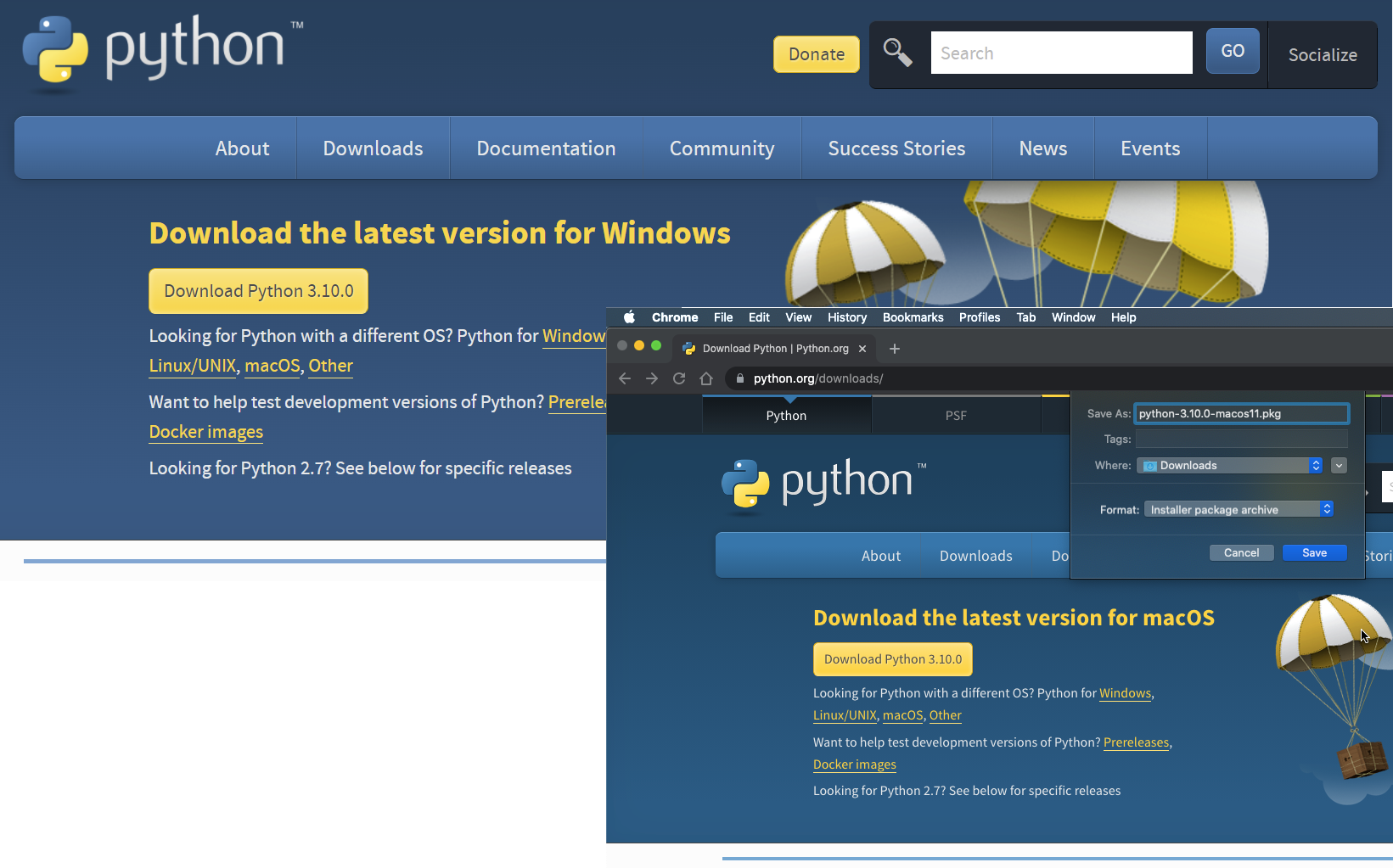Viewport: 1393px width, 868px height.
Task: Open Other link on macOS page
Action: point(945,715)
